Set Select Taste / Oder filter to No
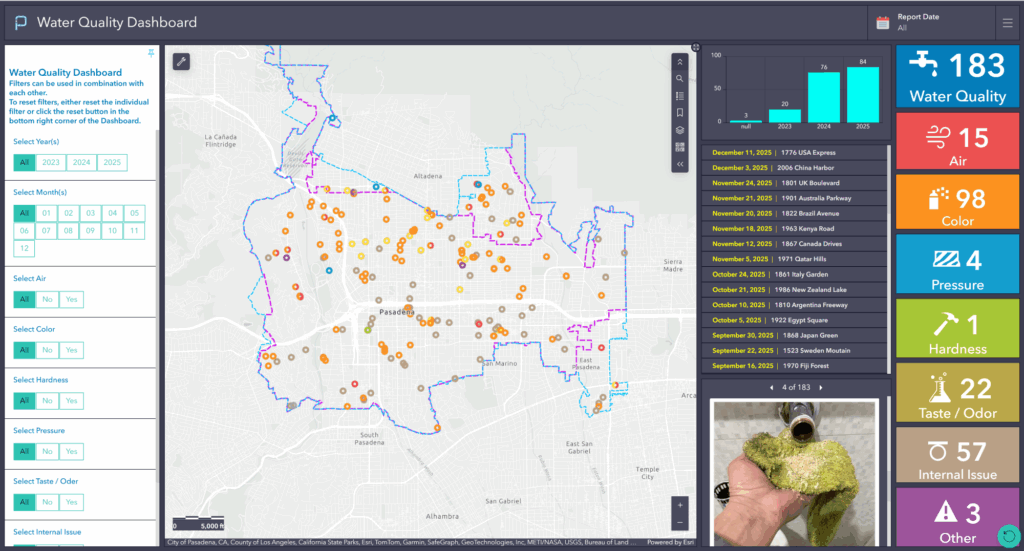The image size is (1024, 551). pyautogui.click(x=47, y=502)
